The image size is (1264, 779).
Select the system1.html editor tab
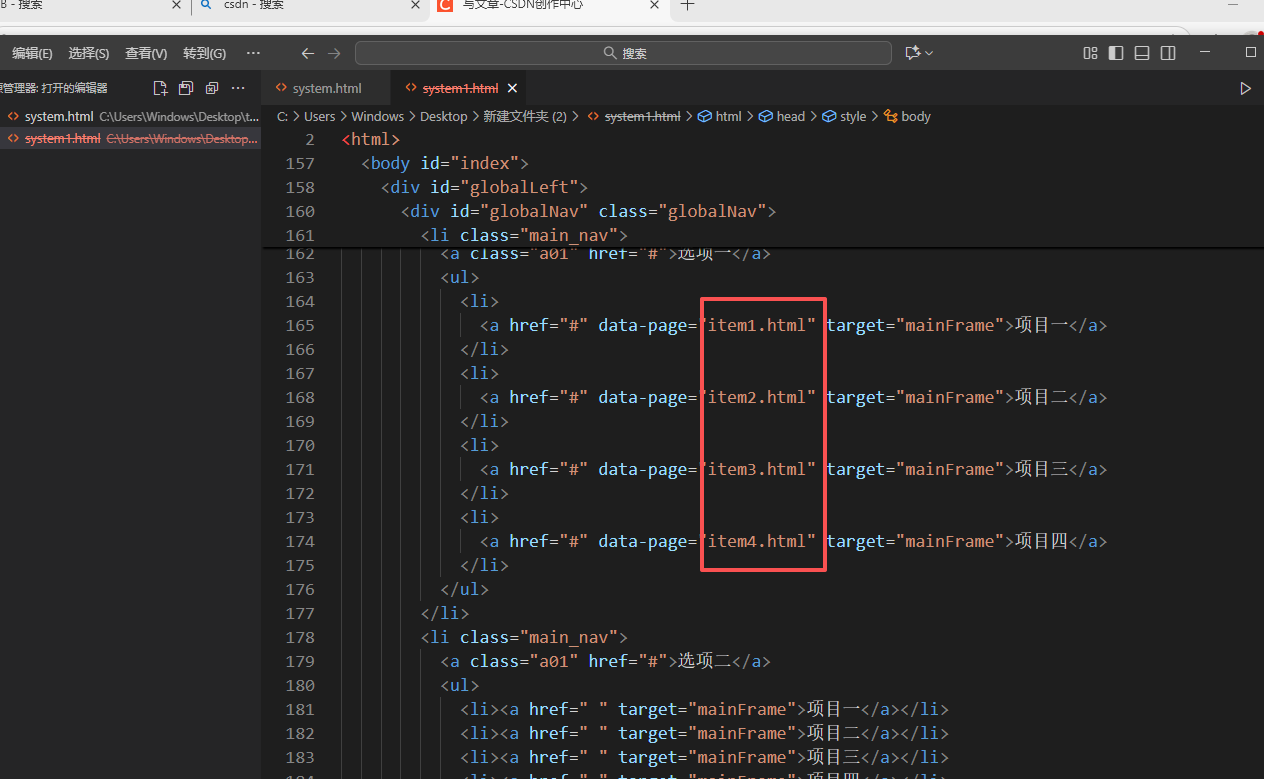click(x=460, y=88)
